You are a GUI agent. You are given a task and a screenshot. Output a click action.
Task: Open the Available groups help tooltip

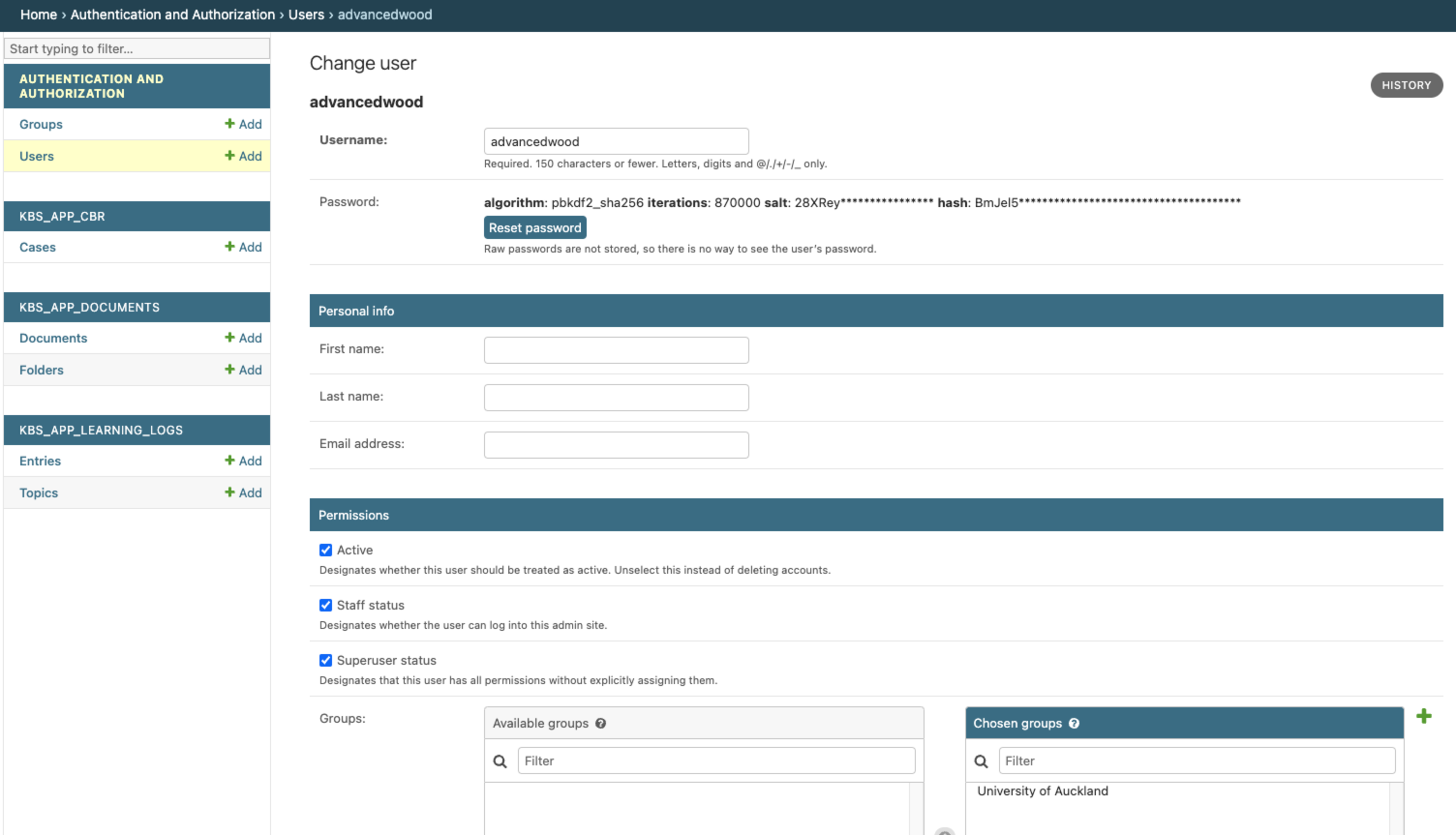pos(600,723)
